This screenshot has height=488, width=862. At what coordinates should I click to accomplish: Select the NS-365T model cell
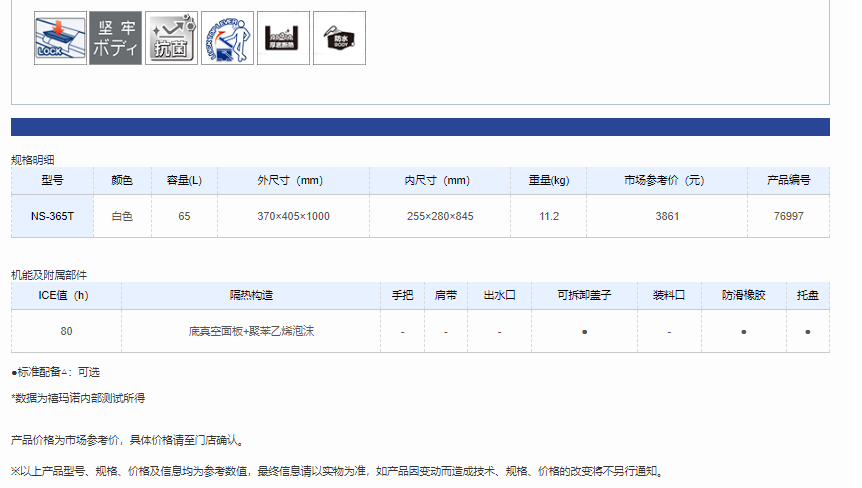click(52, 217)
